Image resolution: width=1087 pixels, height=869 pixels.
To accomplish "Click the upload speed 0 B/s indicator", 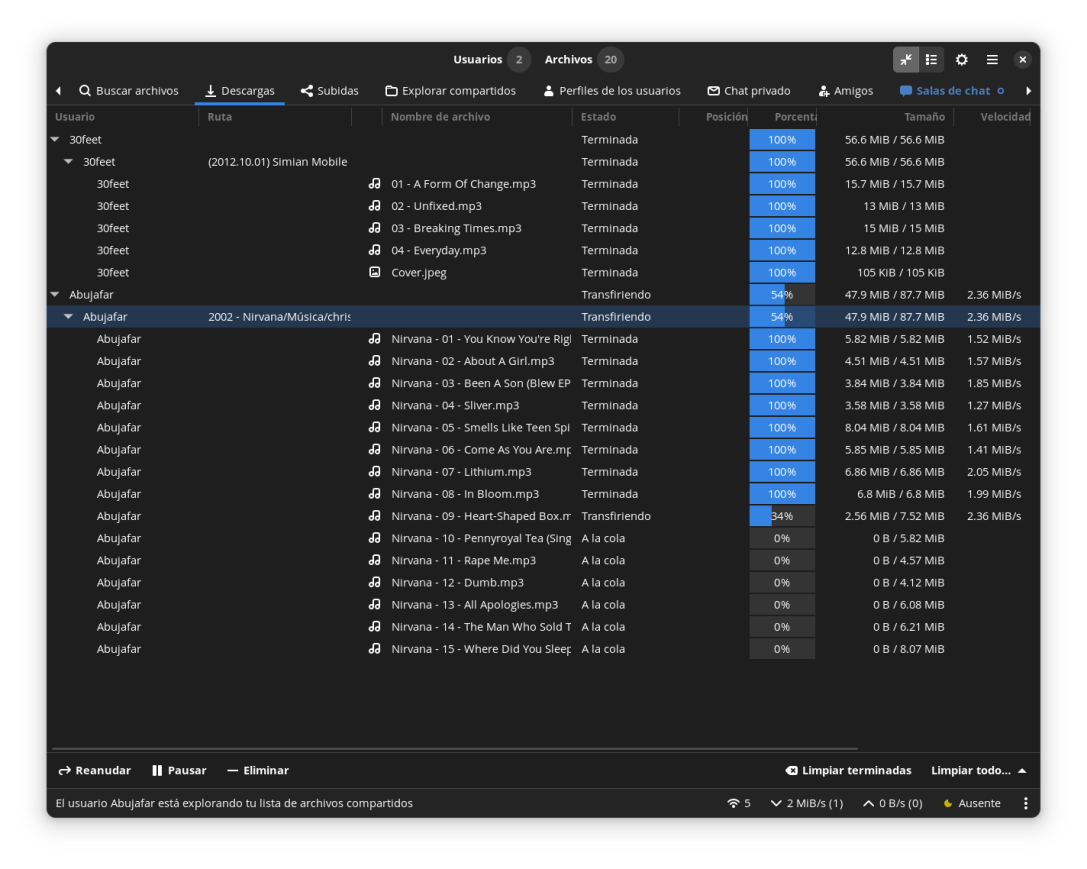I will pos(893,803).
